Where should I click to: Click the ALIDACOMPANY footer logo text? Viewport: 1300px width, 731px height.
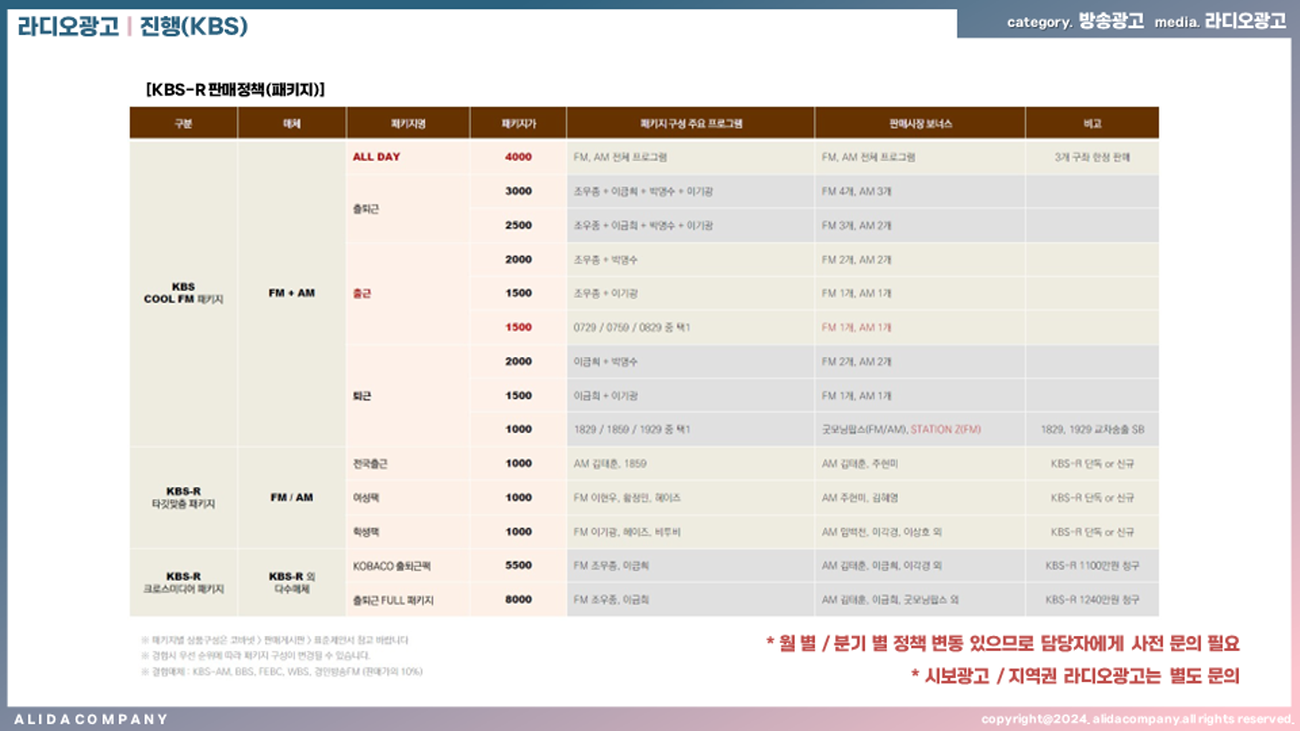[x=92, y=719]
